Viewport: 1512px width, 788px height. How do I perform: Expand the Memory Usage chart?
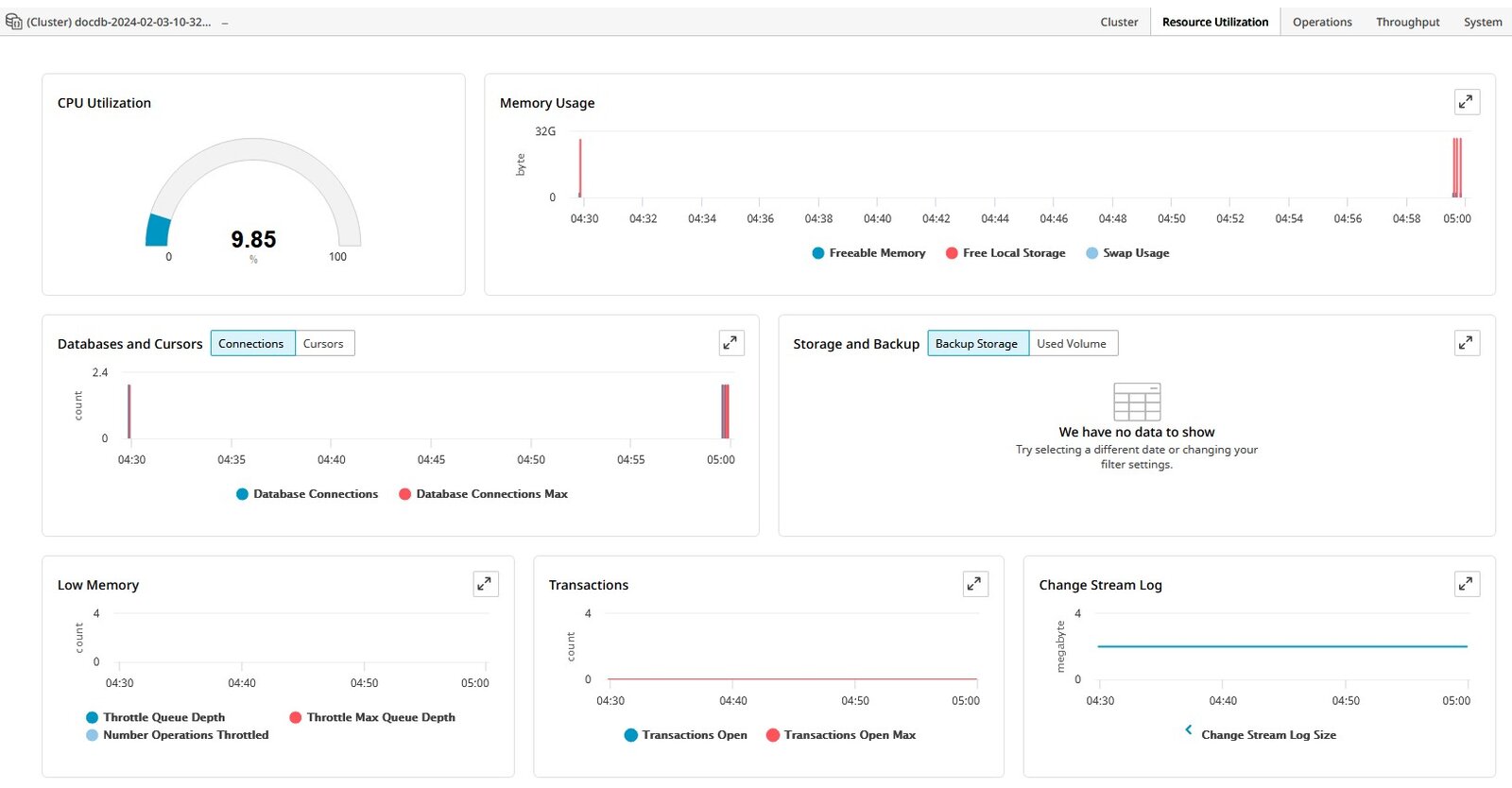tap(1467, 102)
